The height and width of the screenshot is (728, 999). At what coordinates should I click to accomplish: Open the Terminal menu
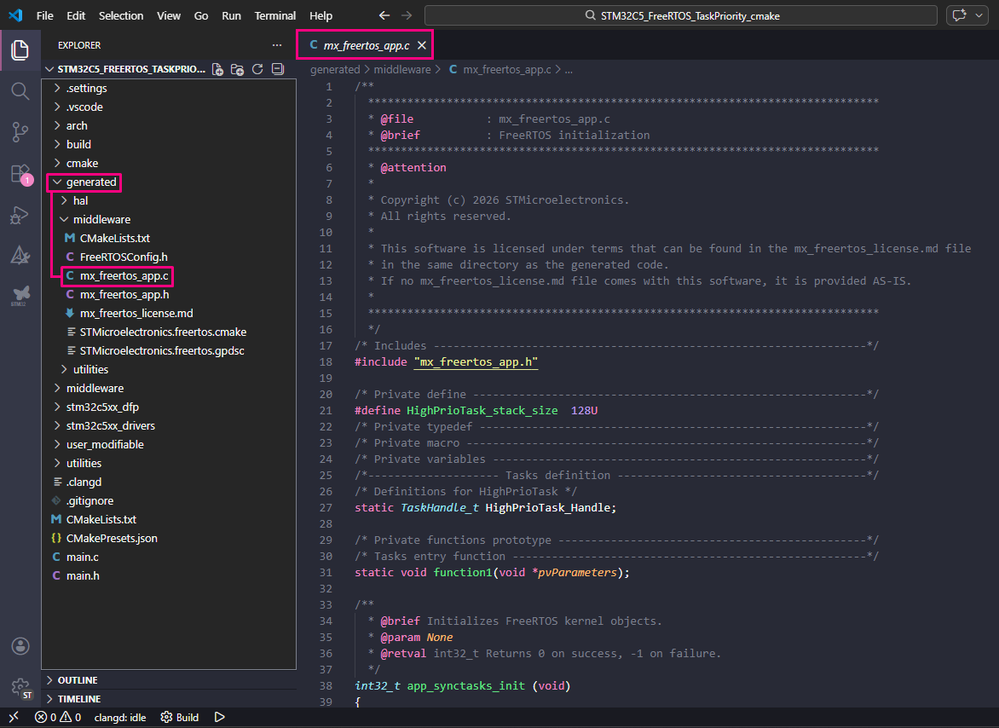click(x=275, y=15)
